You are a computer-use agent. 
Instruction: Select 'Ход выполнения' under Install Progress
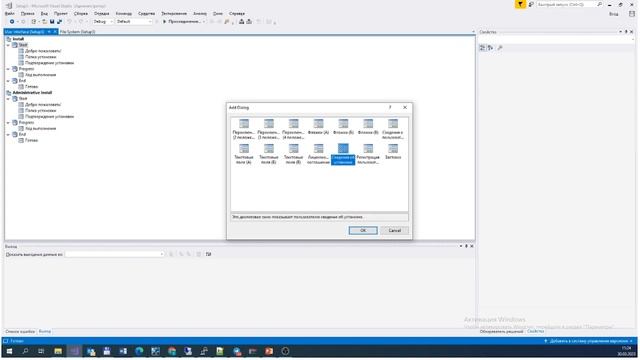(x=40, y=75)
